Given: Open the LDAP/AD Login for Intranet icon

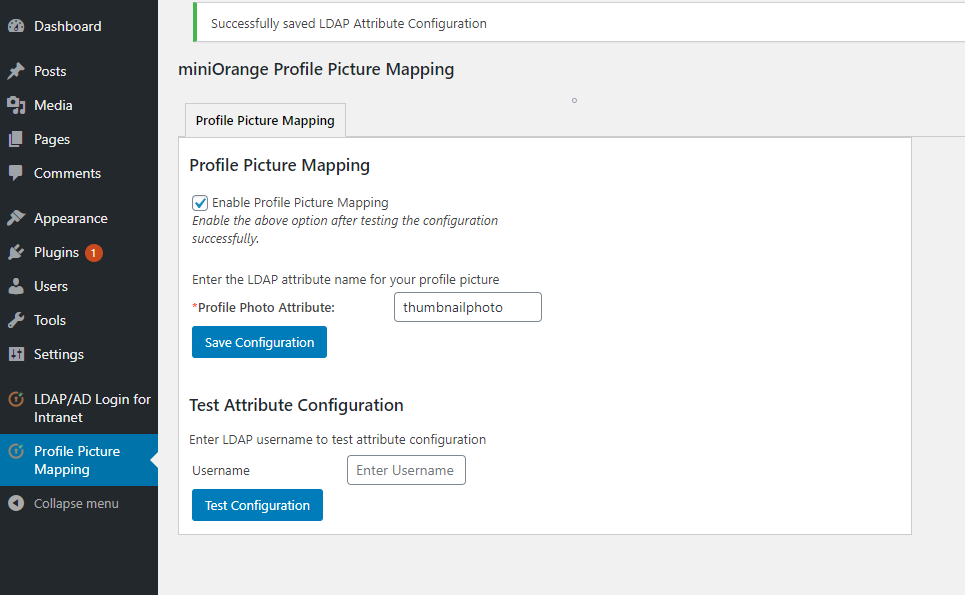Looking at the screenshot, I should (x=17, y=399).
